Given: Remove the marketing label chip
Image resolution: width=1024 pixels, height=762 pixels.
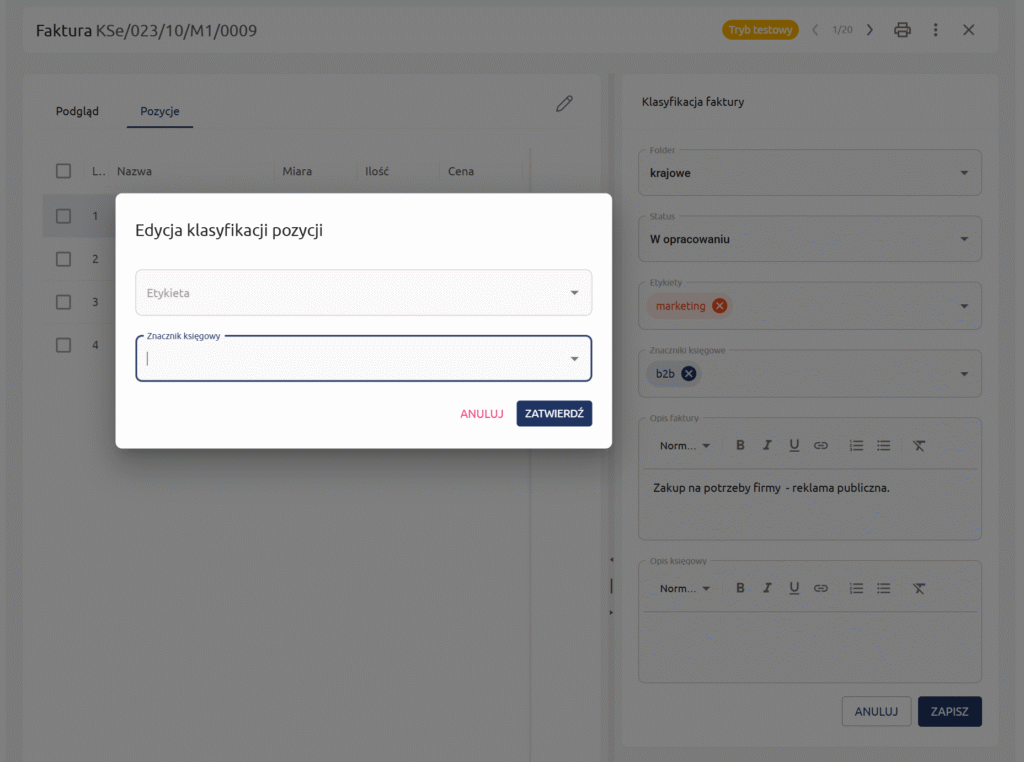Looking at the screenshot, I should coord(719,306).
